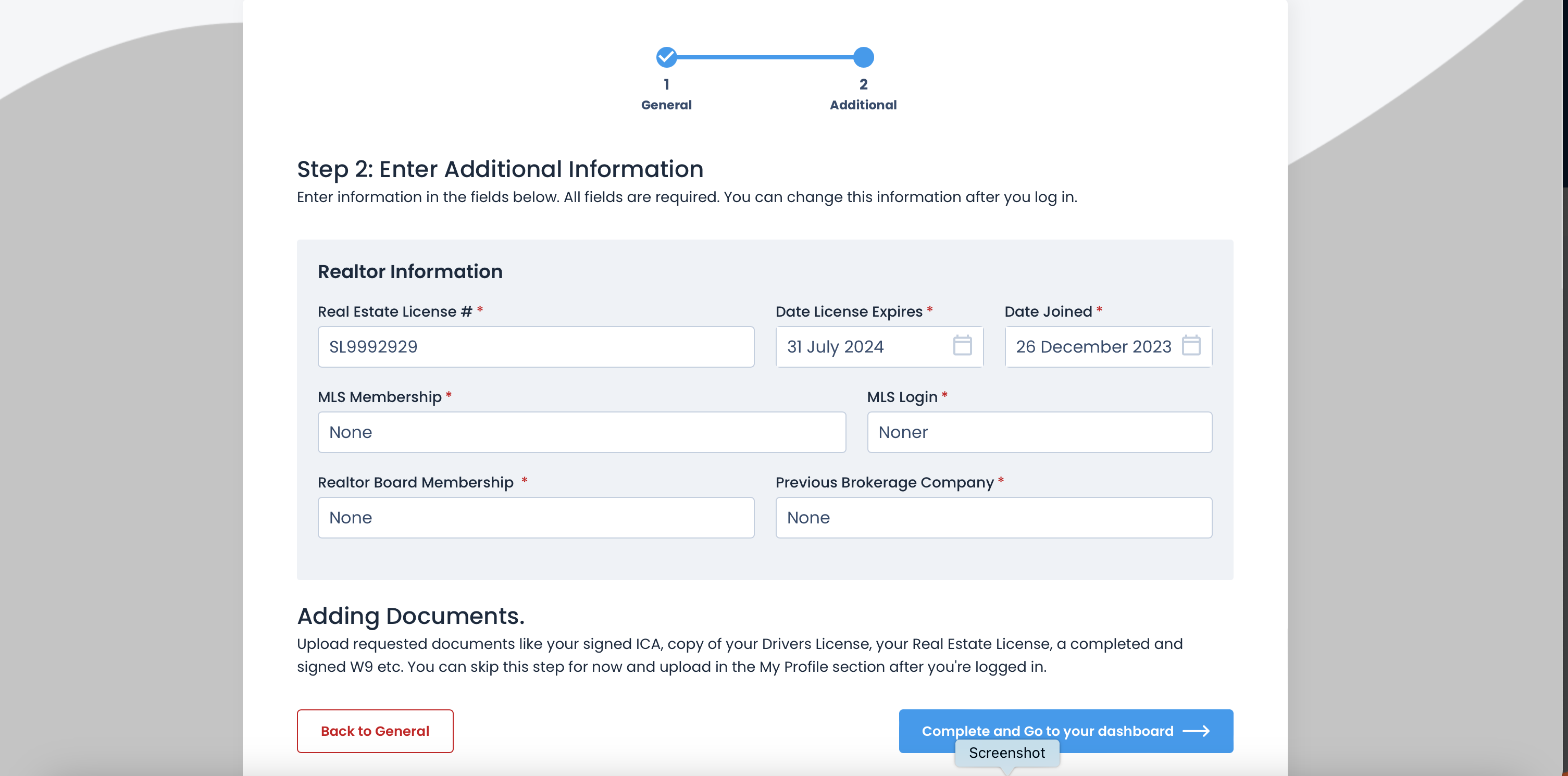Open calendar icon for Date Joined
1568x776 pixels.
pos(1191,346)
